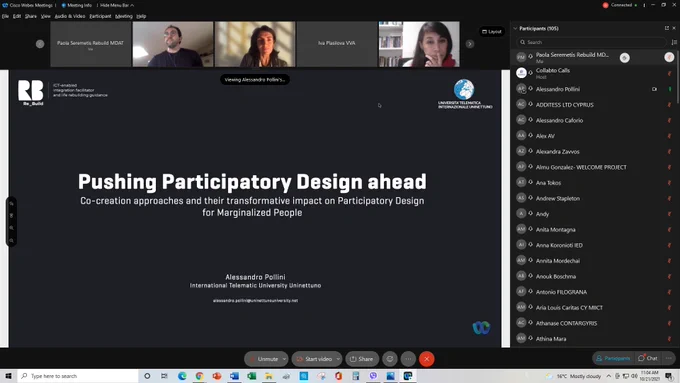Open Viber from the taskbar
This screenshot has width=680, height=383.
(373, 376)
